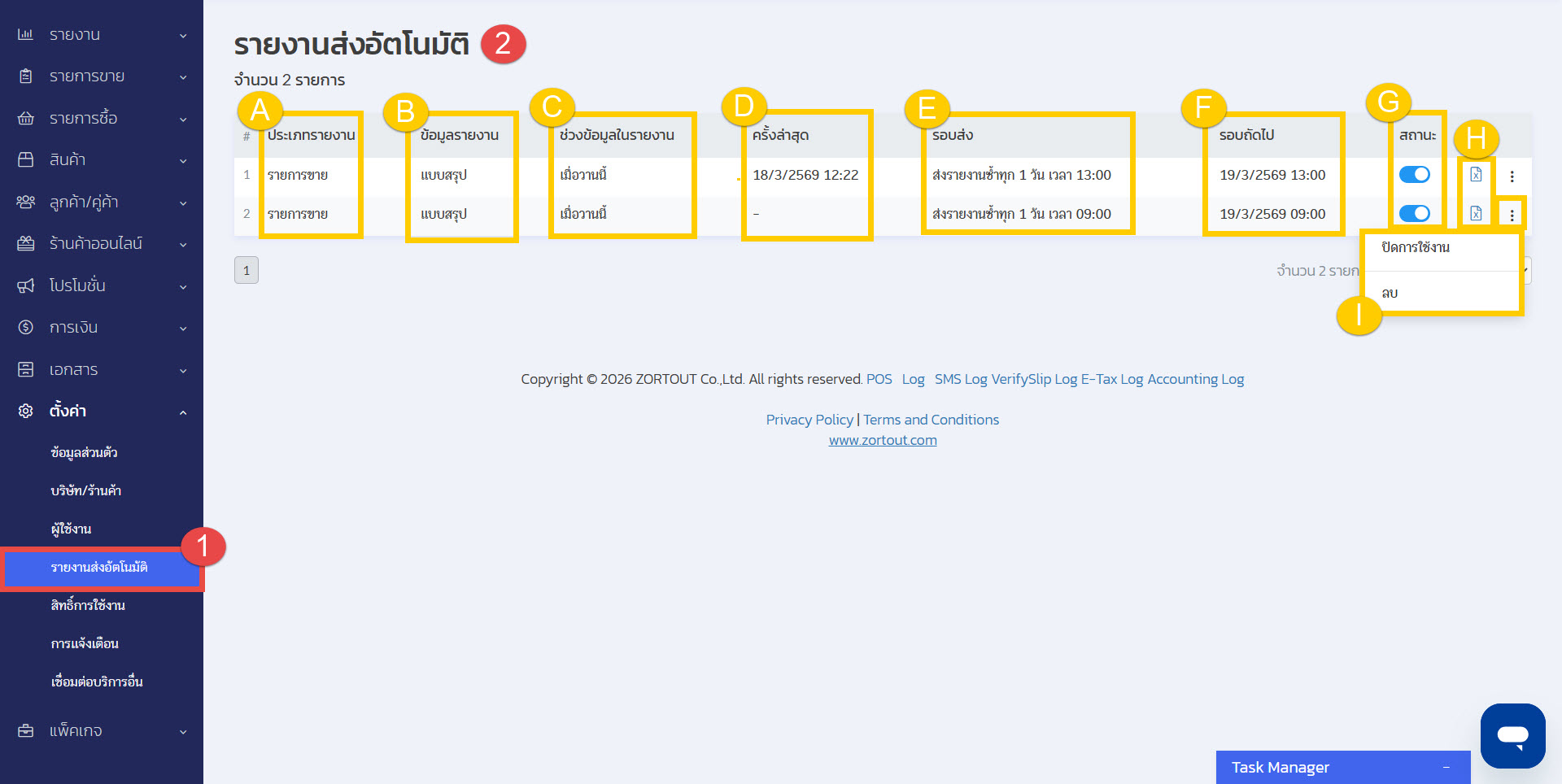The width and height of the screenshot is (1562, 784).
Task: Expand the ลูกค้า/คู่ค้า sidebar menu
Action: point(183,203)
